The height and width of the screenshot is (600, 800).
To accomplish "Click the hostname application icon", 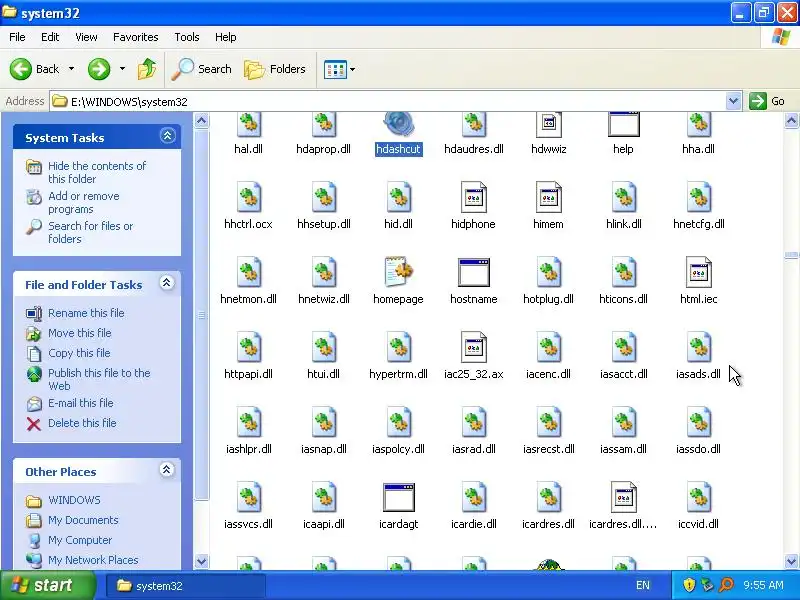I will pos(473,272).
